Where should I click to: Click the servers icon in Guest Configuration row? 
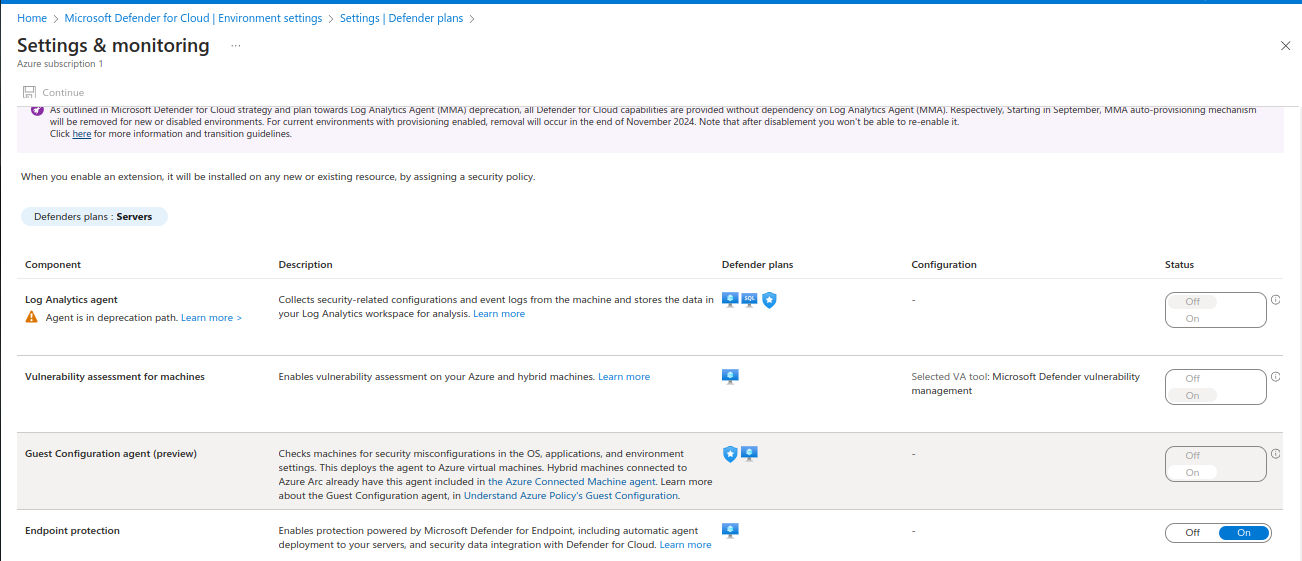[749, 453]
